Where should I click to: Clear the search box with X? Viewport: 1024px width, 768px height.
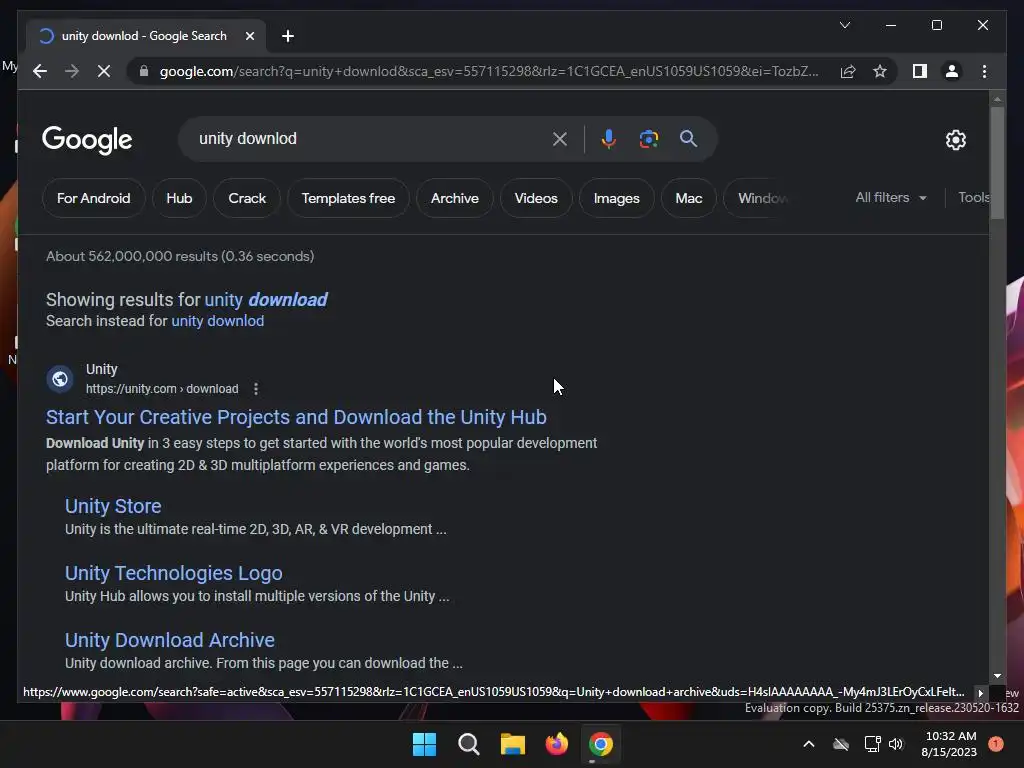[x=560, y=138]
